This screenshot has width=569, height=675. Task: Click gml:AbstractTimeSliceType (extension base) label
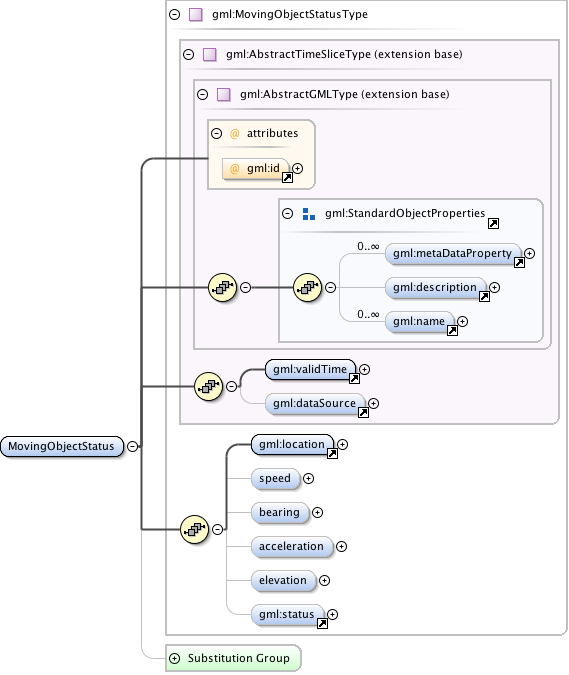pos(344,55)
